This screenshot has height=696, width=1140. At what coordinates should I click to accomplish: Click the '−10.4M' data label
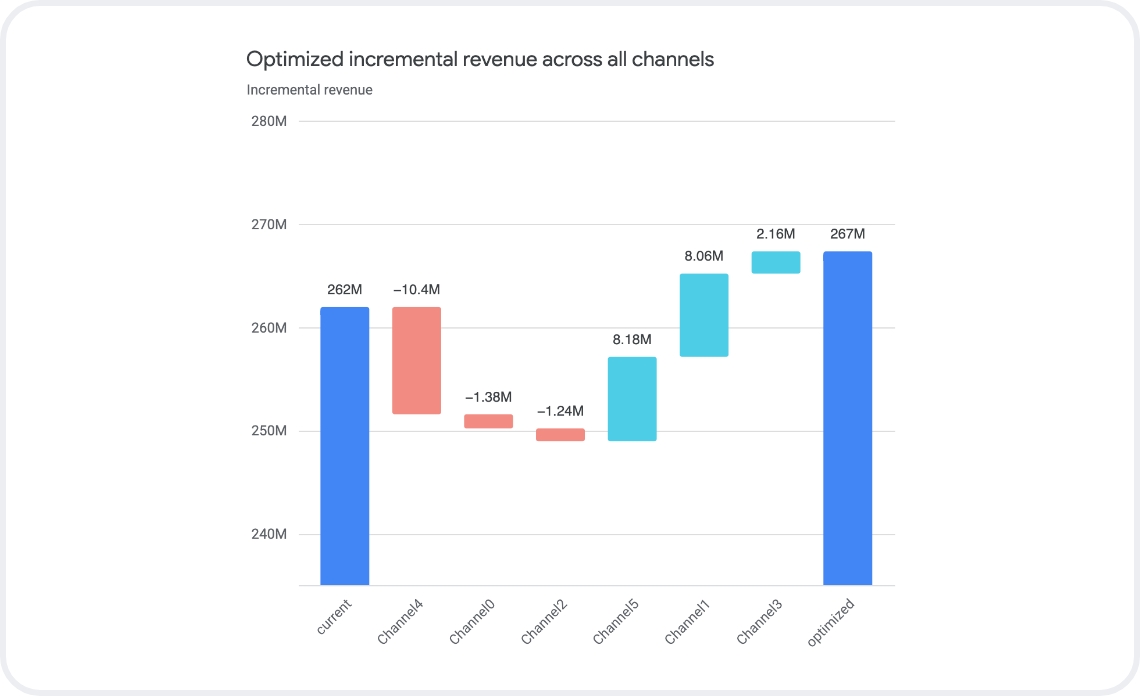[x=417, y=289]
